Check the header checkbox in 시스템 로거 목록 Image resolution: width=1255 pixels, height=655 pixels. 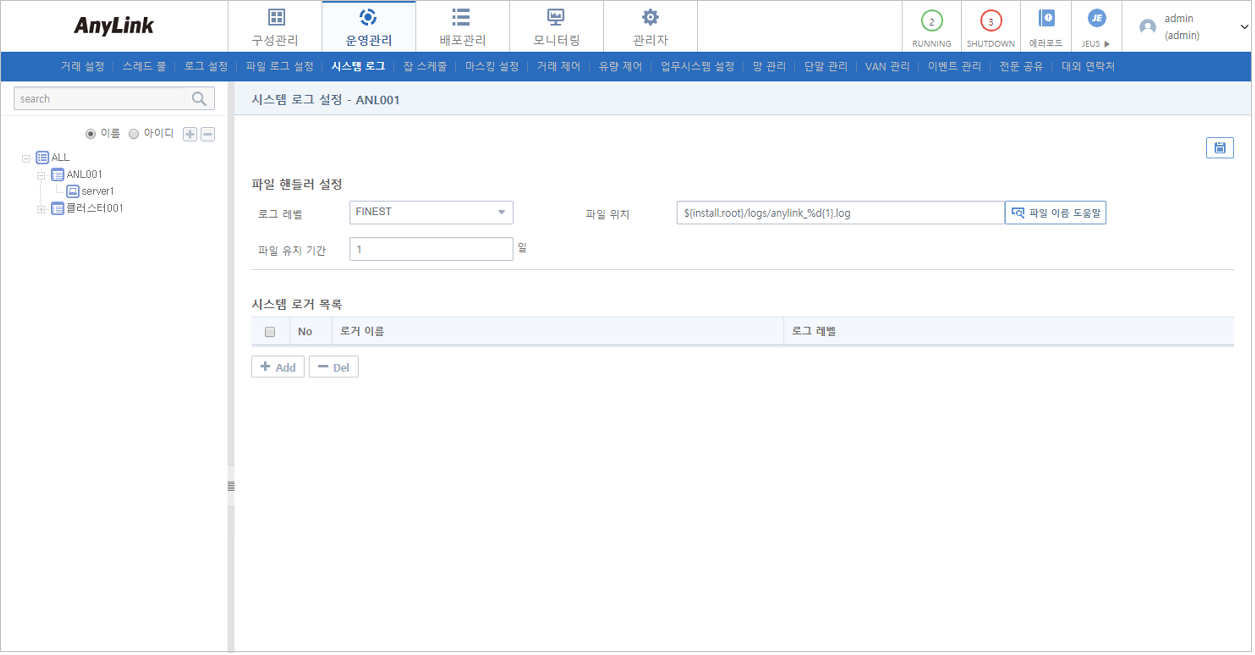coord(269,331)
